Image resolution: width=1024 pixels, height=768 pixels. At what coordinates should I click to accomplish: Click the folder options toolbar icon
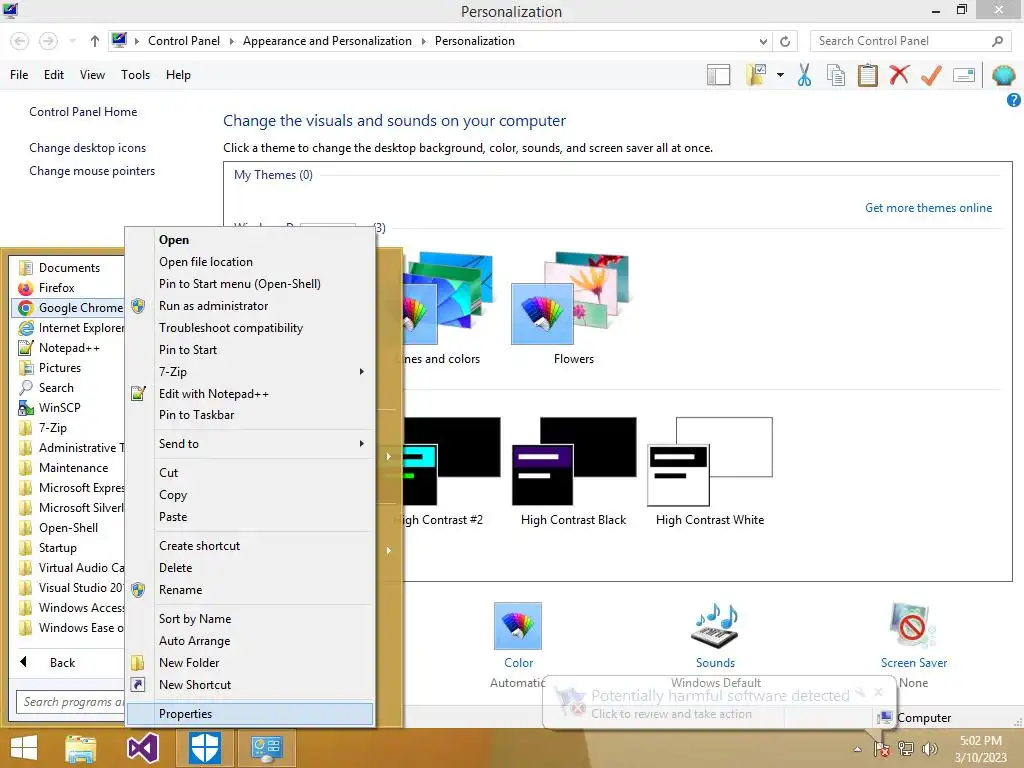(757, 75)
